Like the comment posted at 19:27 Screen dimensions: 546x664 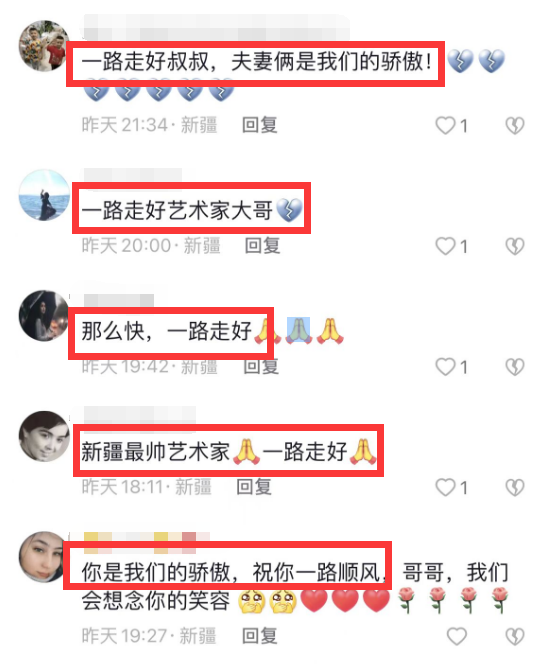coord(457,636)
